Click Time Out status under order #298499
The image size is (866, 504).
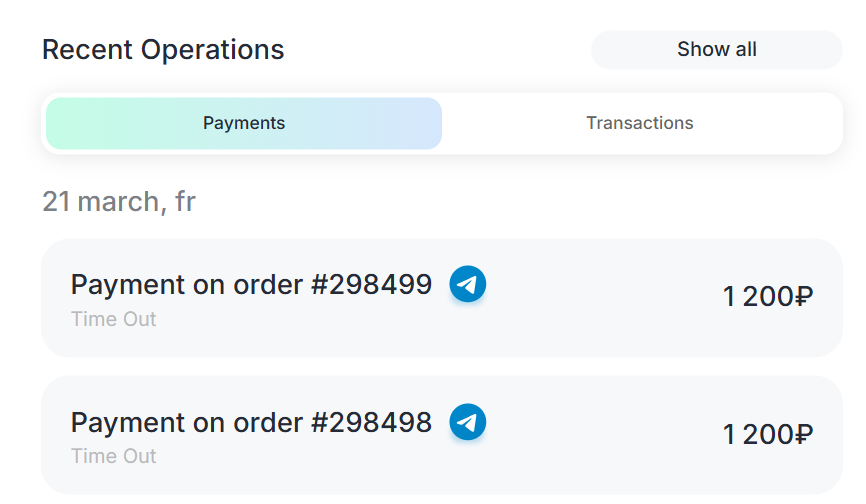tap(113, 319)
